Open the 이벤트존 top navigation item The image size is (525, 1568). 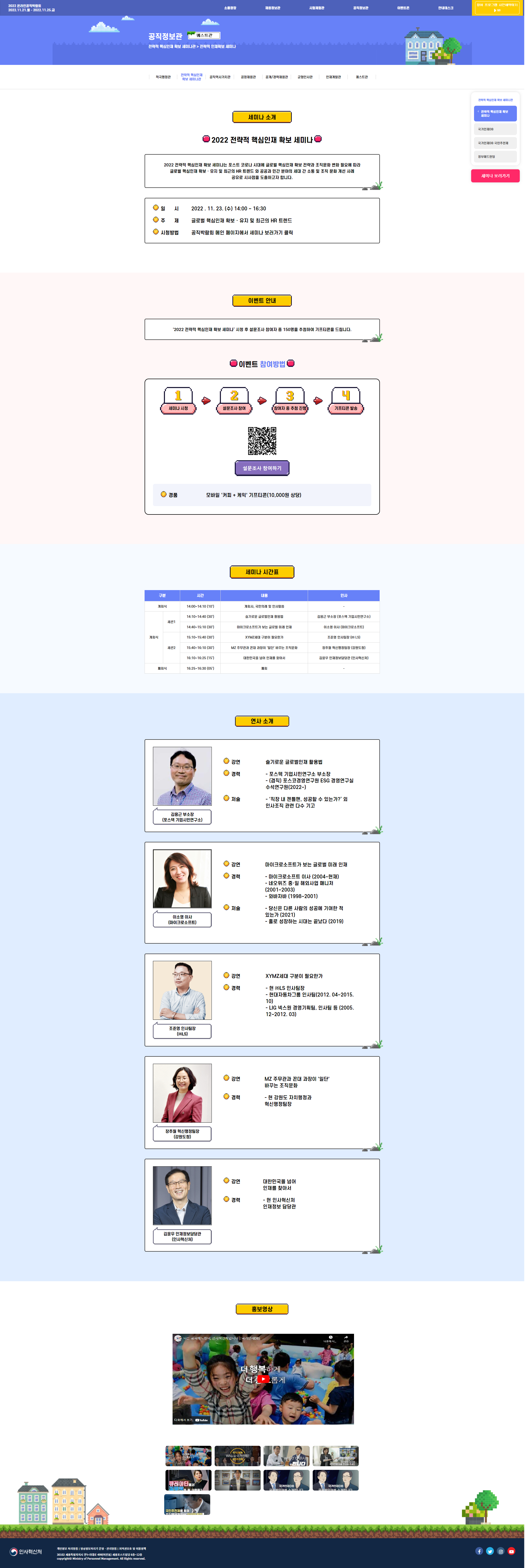click(x=403, y=8)
